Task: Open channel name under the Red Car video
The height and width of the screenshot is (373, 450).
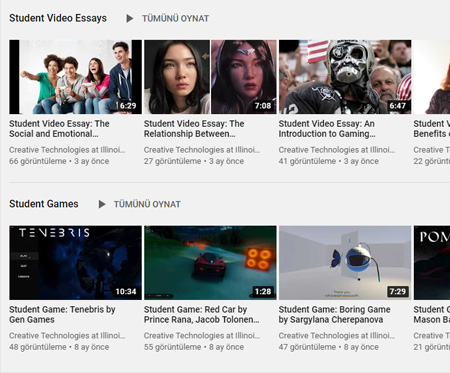Action: tap(202, 336)
